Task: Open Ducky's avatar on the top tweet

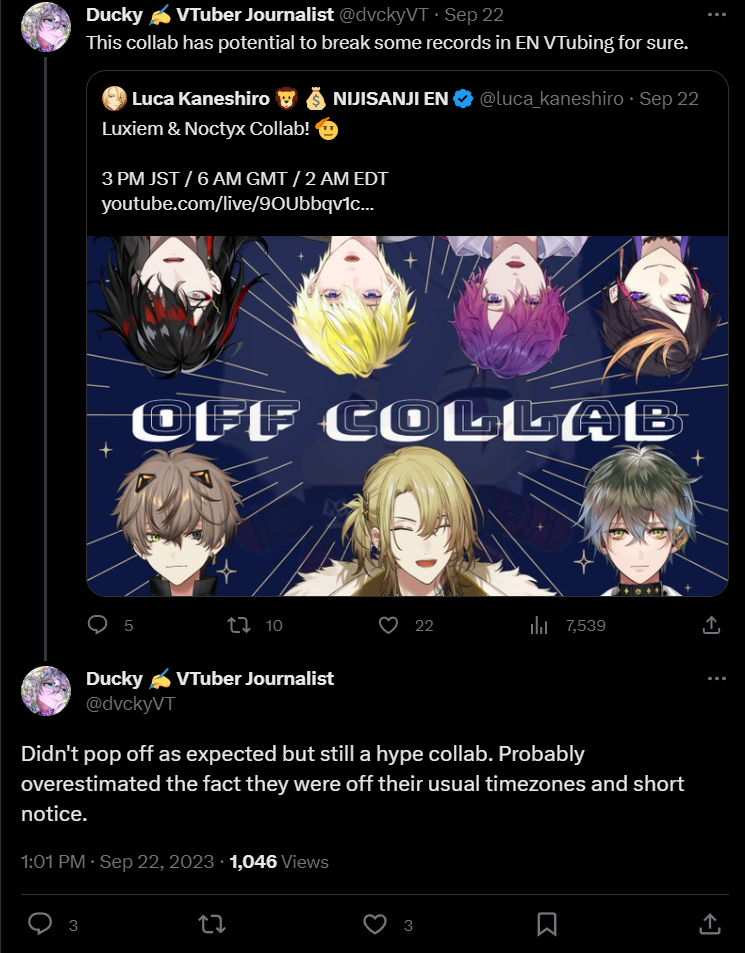Action: (x=46, y=26)
